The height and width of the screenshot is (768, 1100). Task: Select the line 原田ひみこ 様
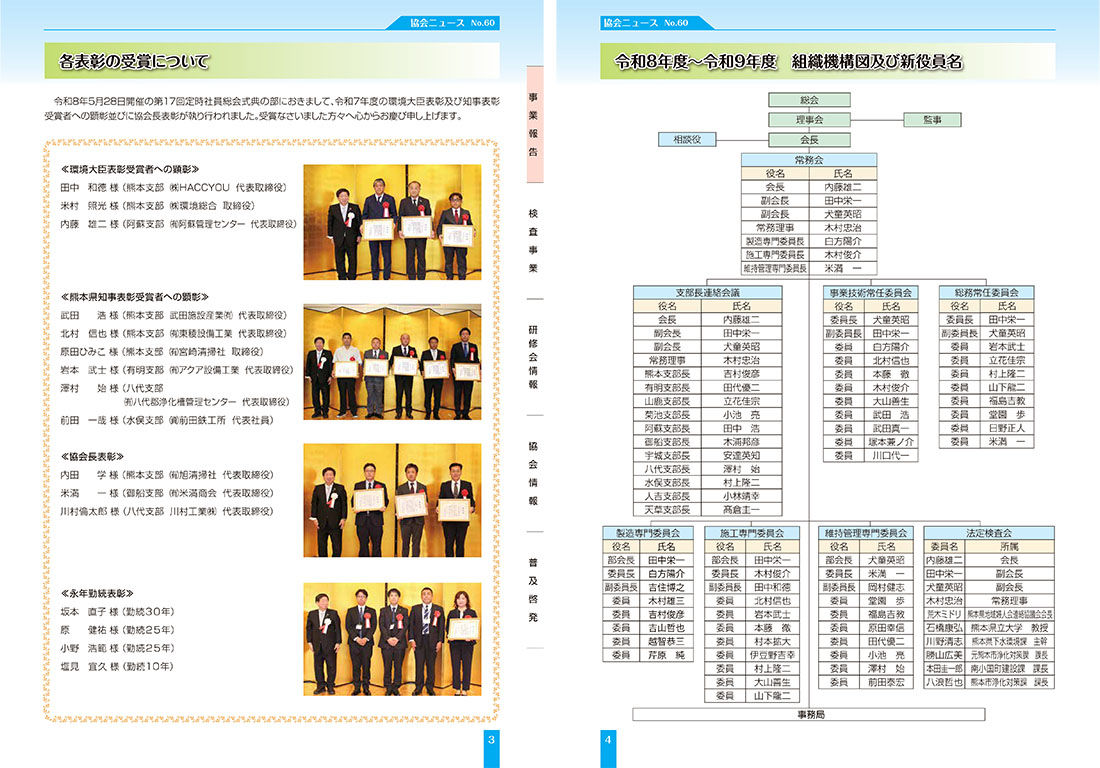162,351
